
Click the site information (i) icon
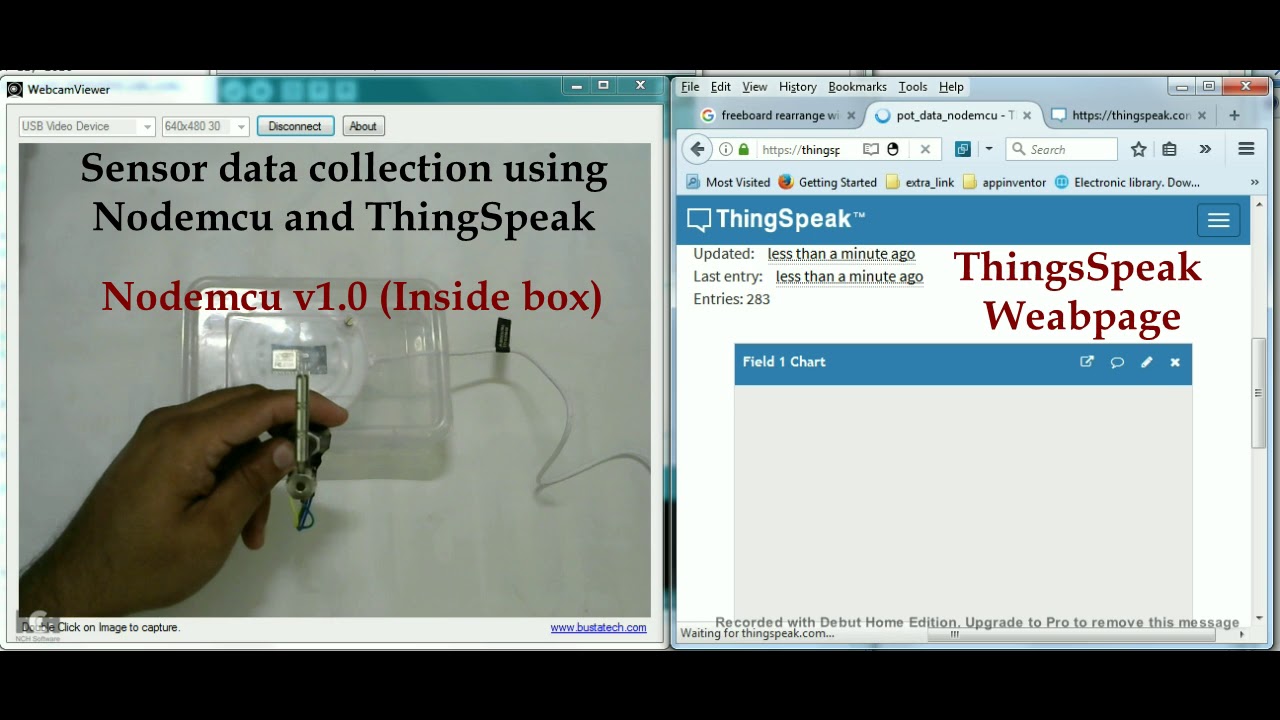pyautogui.click(x=726, y=149)
